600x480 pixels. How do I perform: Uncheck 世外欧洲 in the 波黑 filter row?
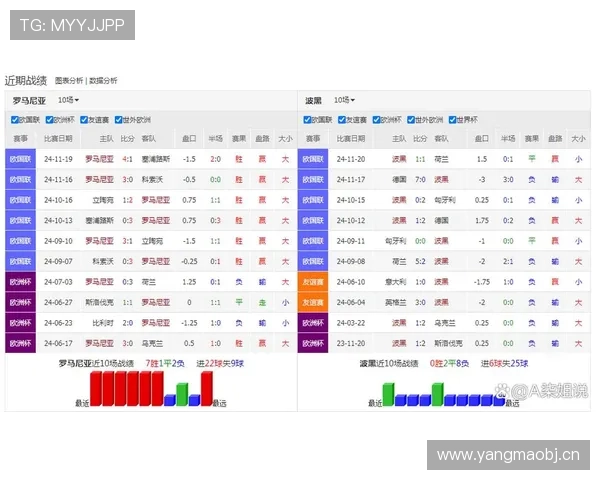click(x=411, y=120)
